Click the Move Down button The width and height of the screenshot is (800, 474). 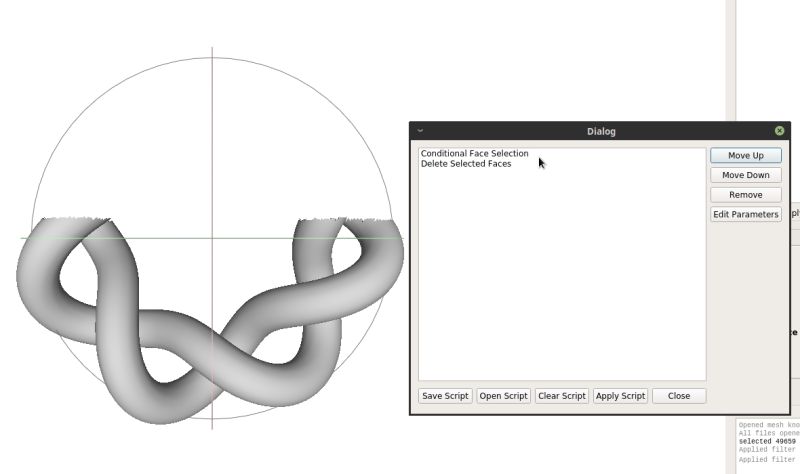click(745, 175)
